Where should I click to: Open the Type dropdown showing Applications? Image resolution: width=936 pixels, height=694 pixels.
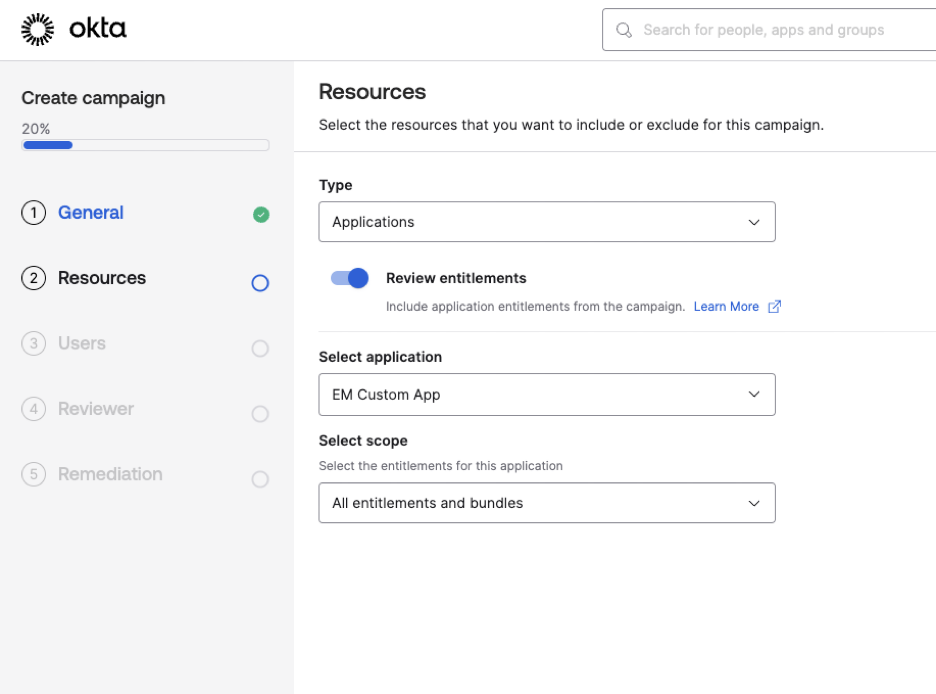coord(546,222)
